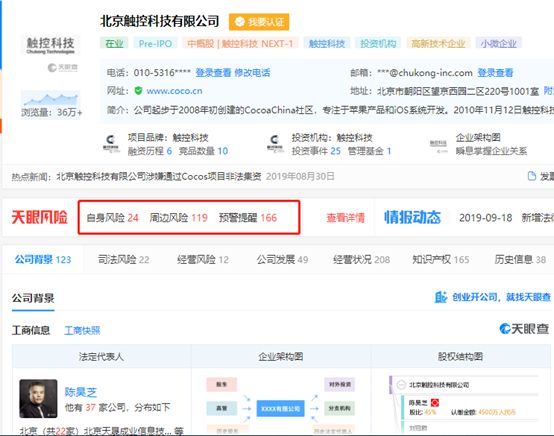Click the 企业架构图 column header

click(281, 357)
